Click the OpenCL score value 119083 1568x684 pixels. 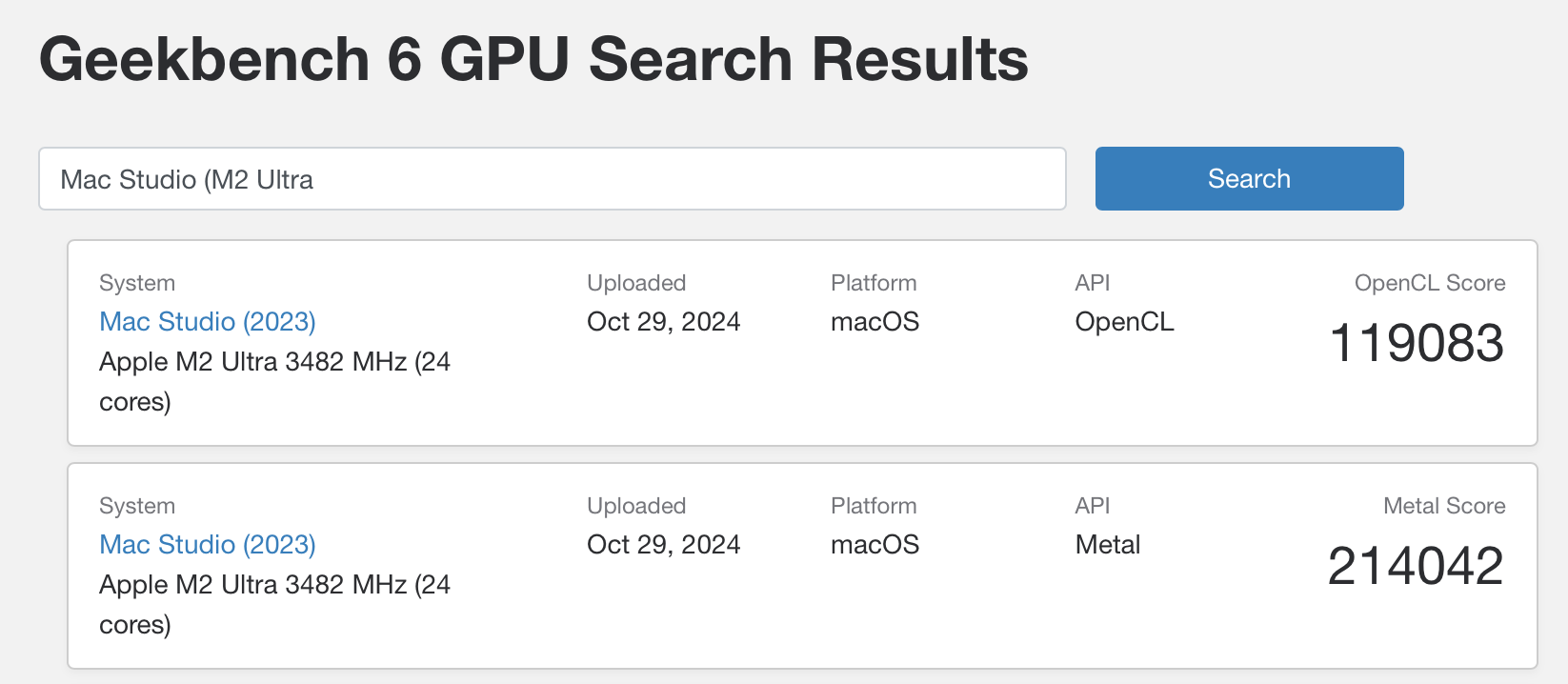click(1417, 343)
